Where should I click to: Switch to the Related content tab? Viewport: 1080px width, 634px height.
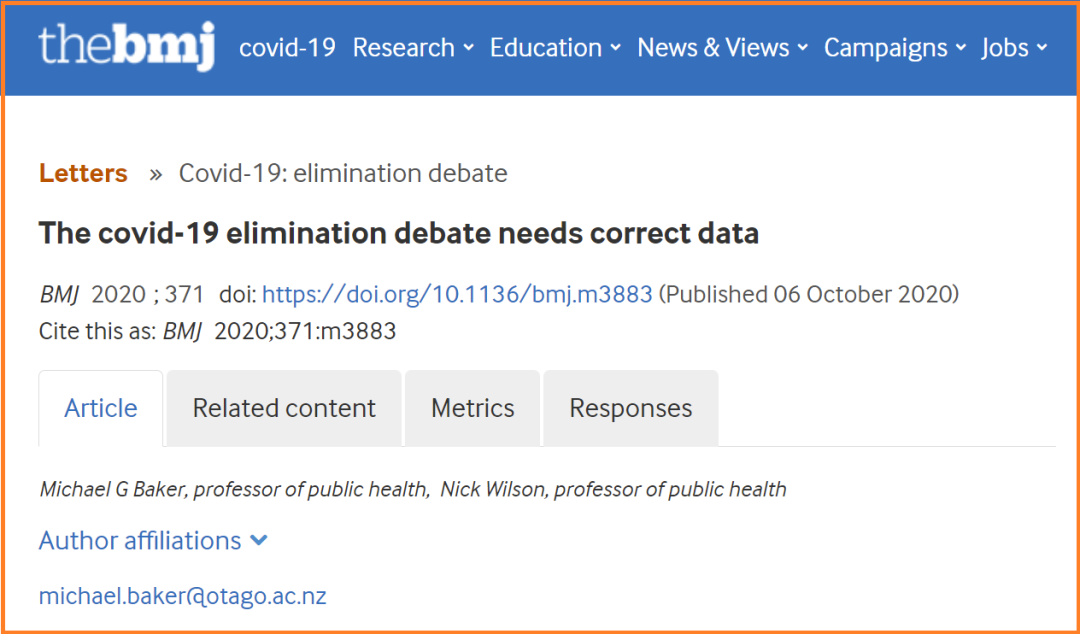pos(284,408)
